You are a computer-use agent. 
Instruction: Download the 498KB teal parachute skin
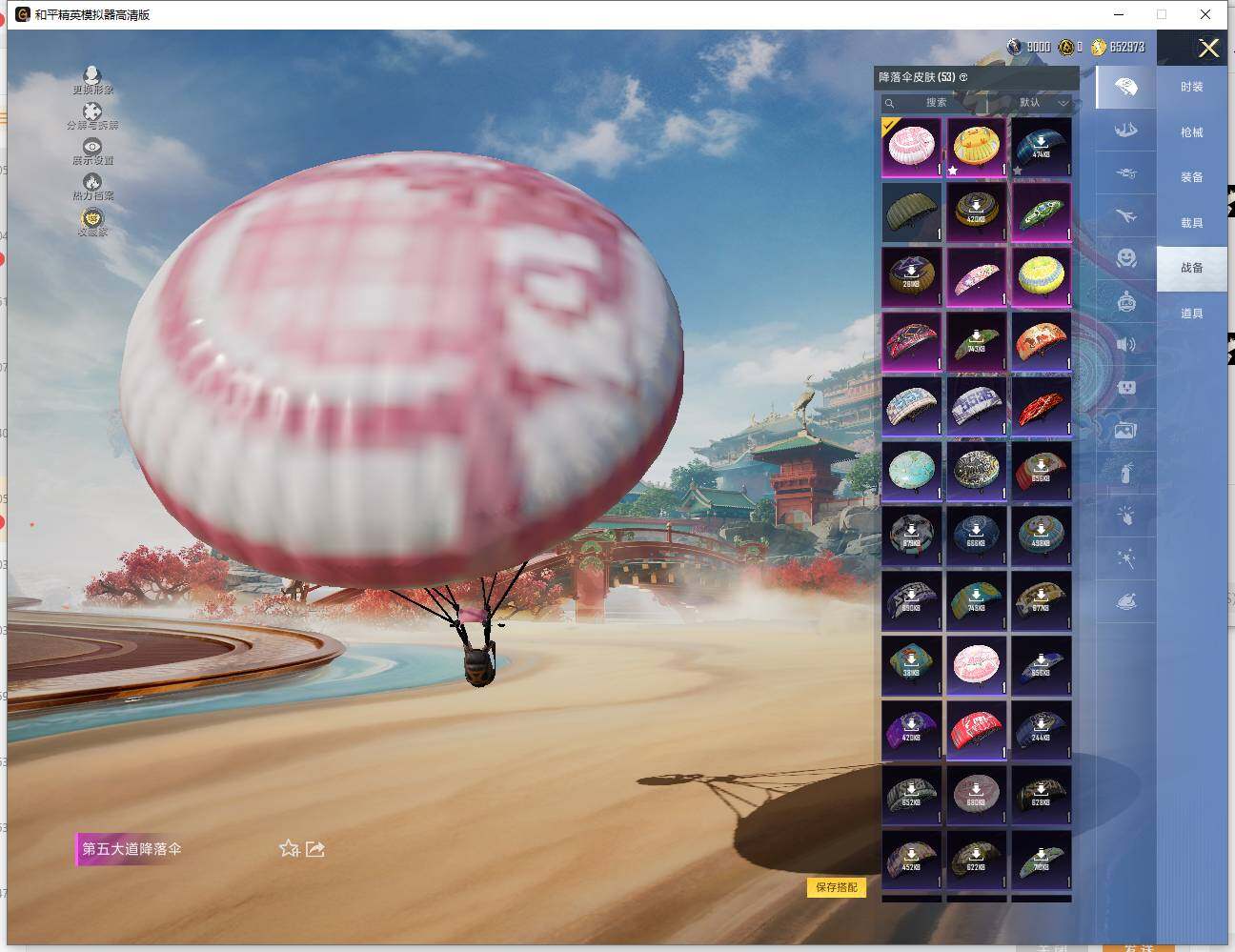[x=1041, y=537]
